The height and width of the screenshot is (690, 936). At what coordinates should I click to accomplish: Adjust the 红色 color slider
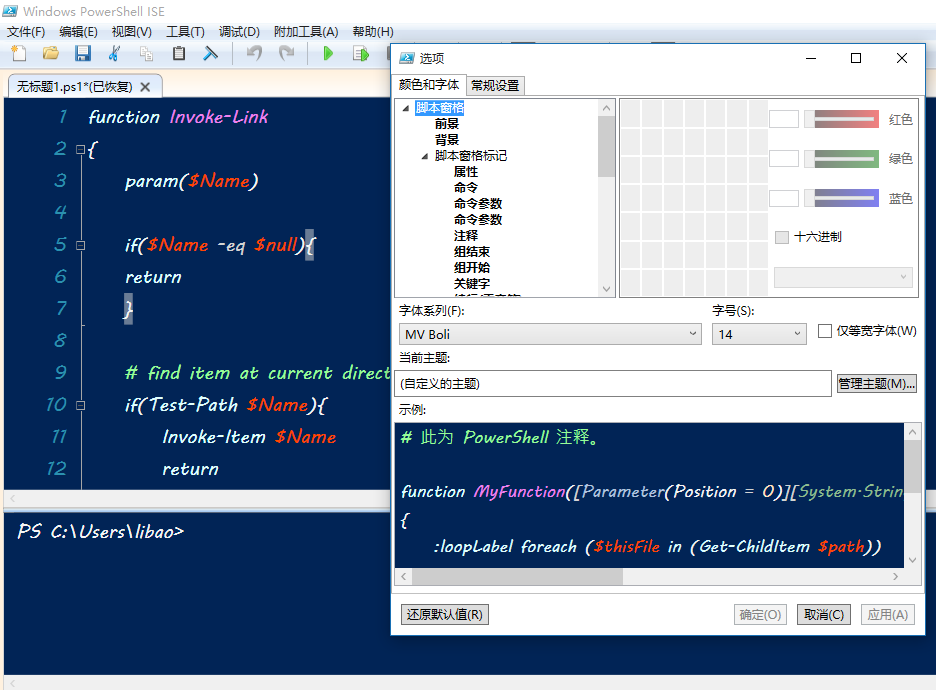tap(842, 119)
